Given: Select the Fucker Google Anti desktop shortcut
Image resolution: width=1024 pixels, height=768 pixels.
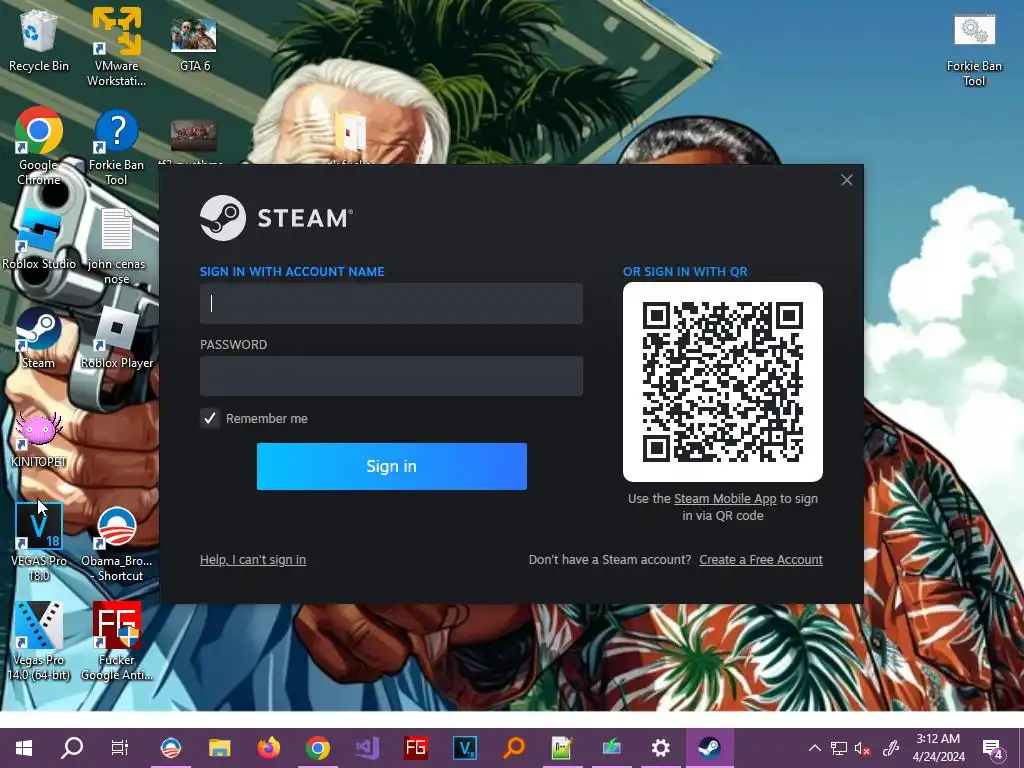Looking at the screenshot, I should tap(116, 640).
